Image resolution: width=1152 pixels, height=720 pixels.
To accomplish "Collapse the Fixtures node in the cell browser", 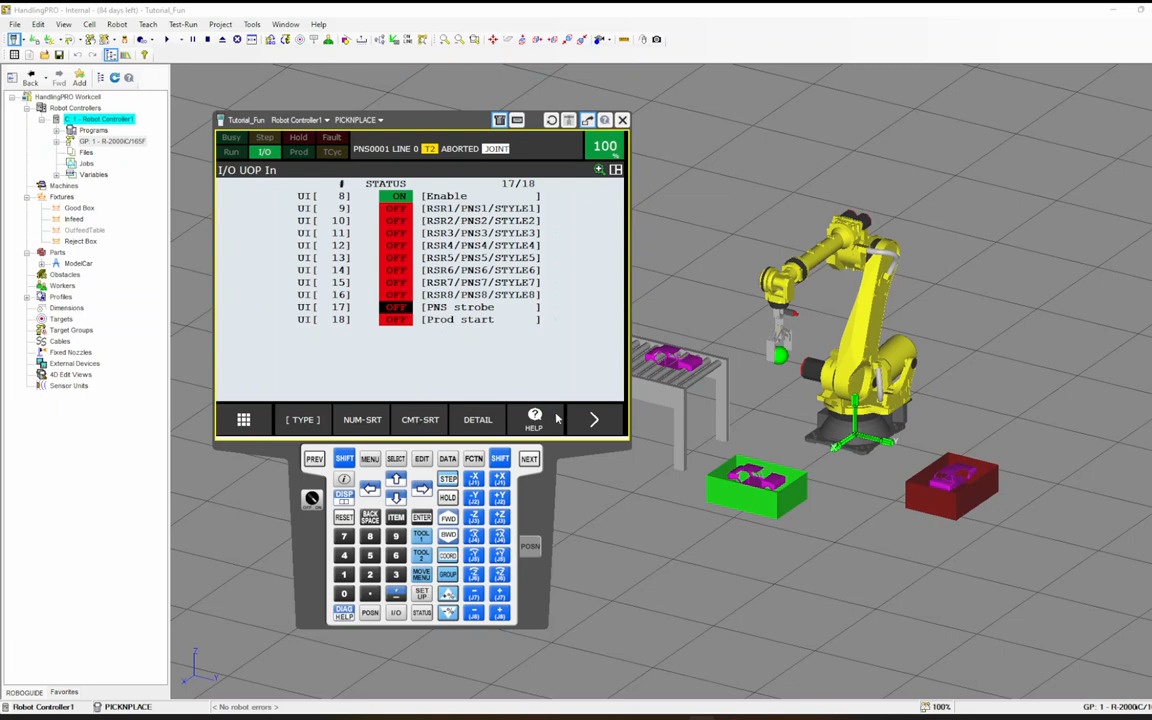I will [x=26, y=197].
